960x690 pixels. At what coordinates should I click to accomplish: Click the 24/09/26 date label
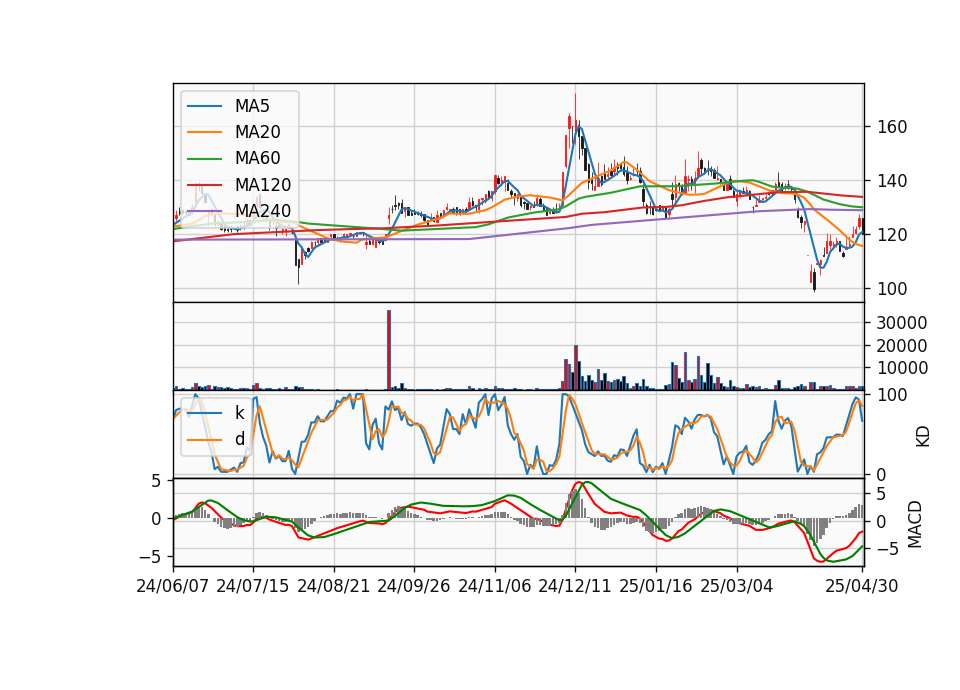click(414, 586)
